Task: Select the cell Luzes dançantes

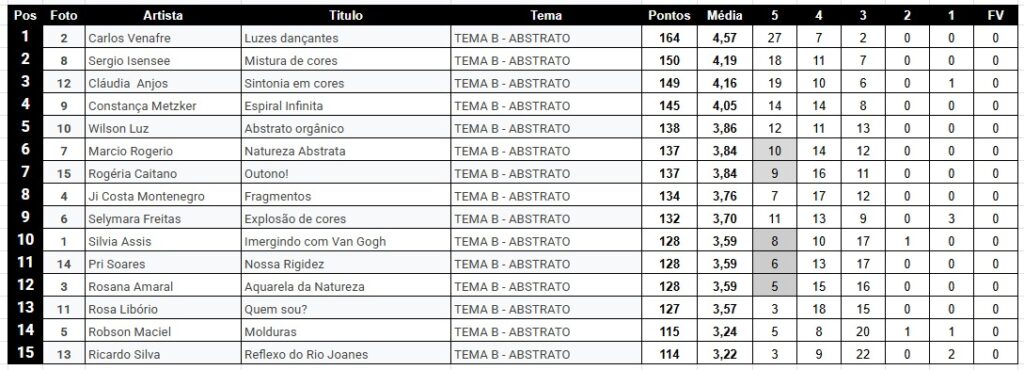Action: pyautogui.click(x=346, y=38)
